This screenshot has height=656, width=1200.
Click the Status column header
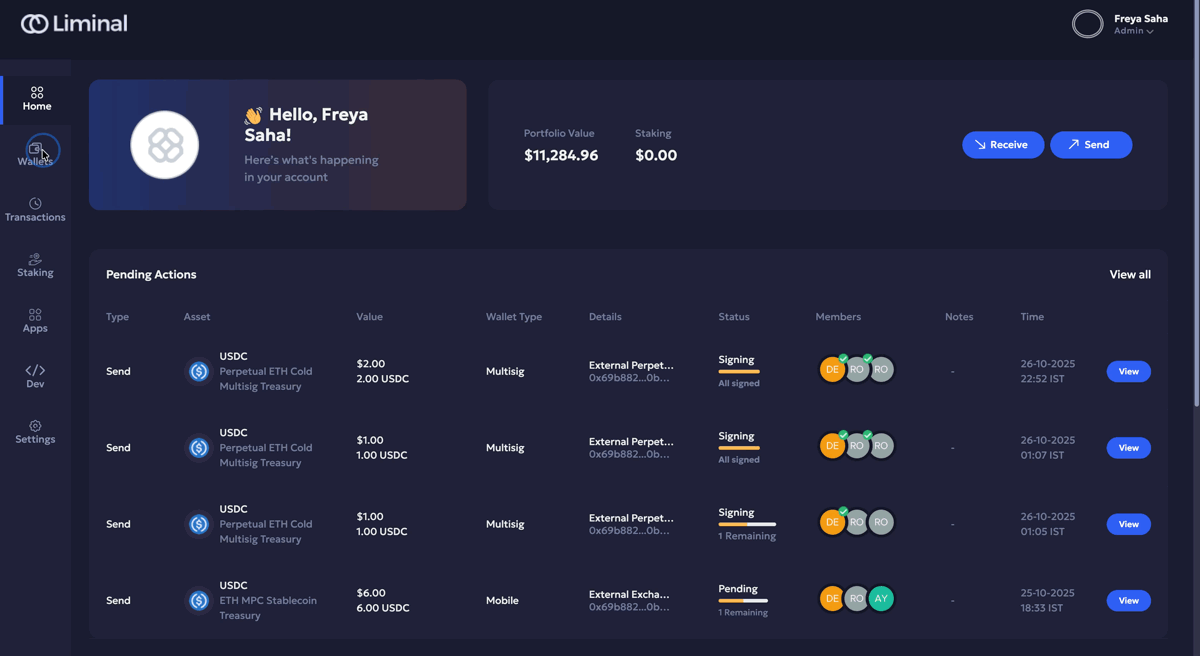click(734, 317)
